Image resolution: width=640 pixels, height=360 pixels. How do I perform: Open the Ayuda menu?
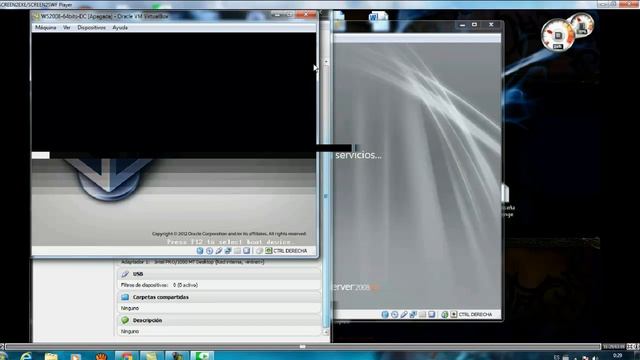120,28
